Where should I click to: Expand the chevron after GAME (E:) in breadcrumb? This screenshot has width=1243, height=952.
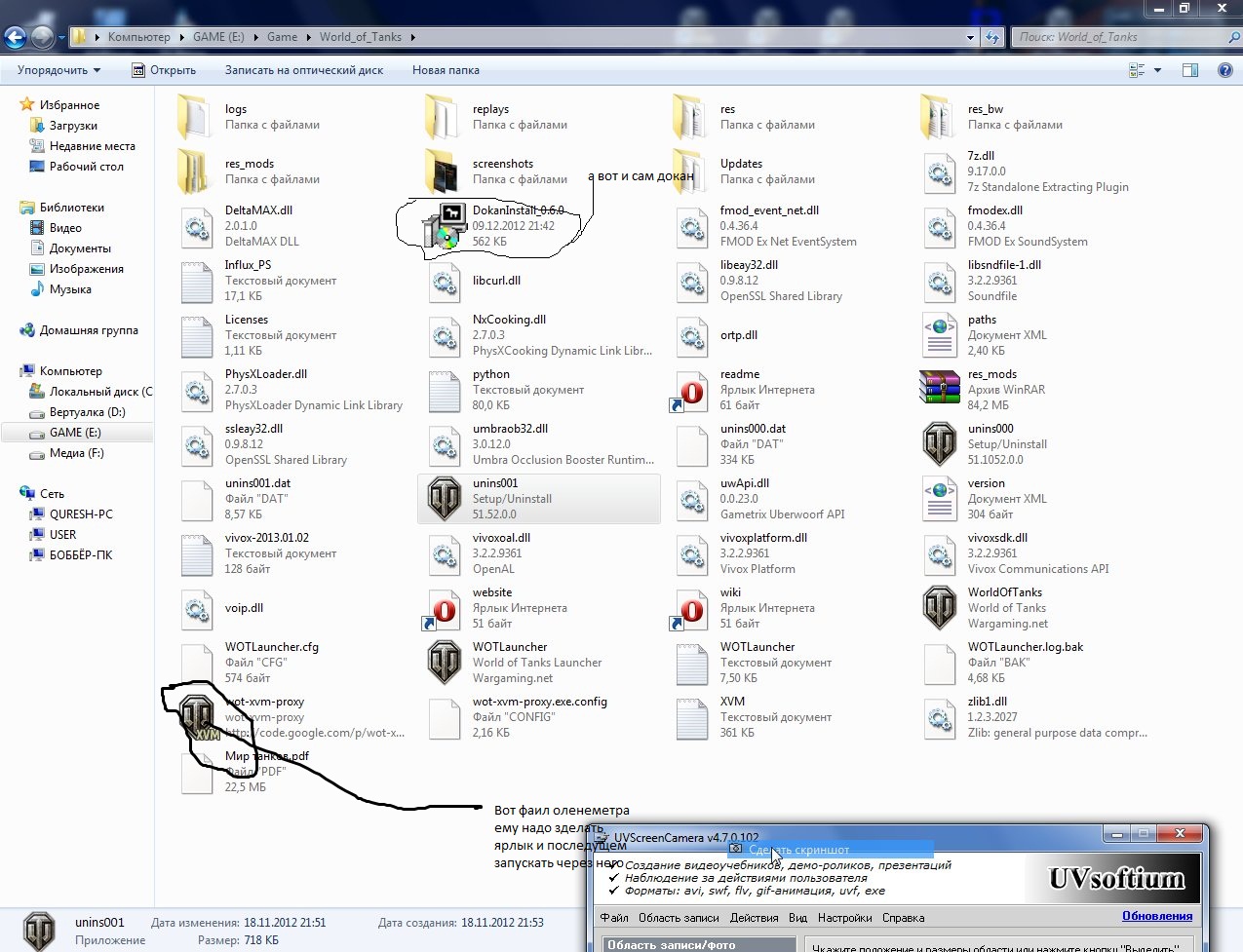pyautogui.click(x=255, y=37)
